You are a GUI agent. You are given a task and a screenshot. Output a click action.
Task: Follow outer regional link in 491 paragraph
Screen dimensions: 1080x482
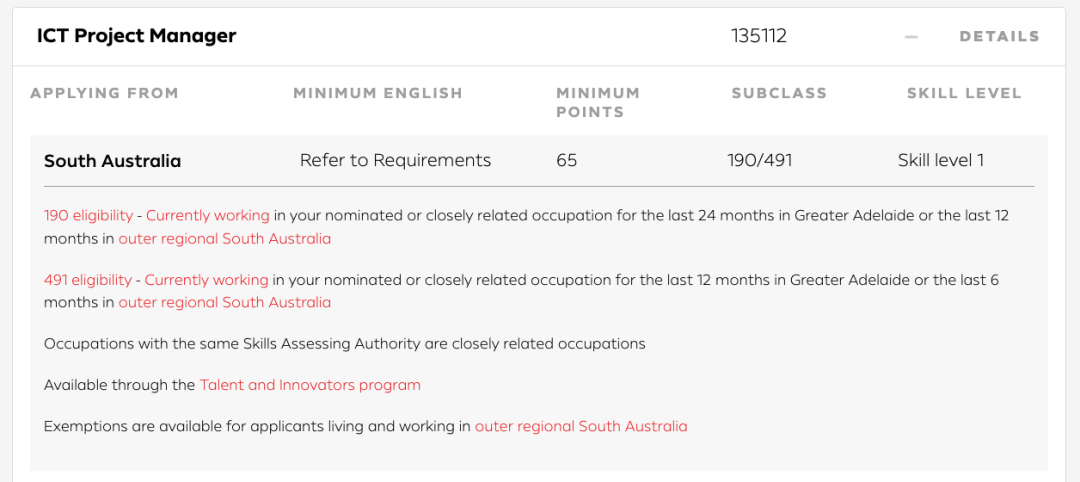pyautogui.click(x=225, y=302)
